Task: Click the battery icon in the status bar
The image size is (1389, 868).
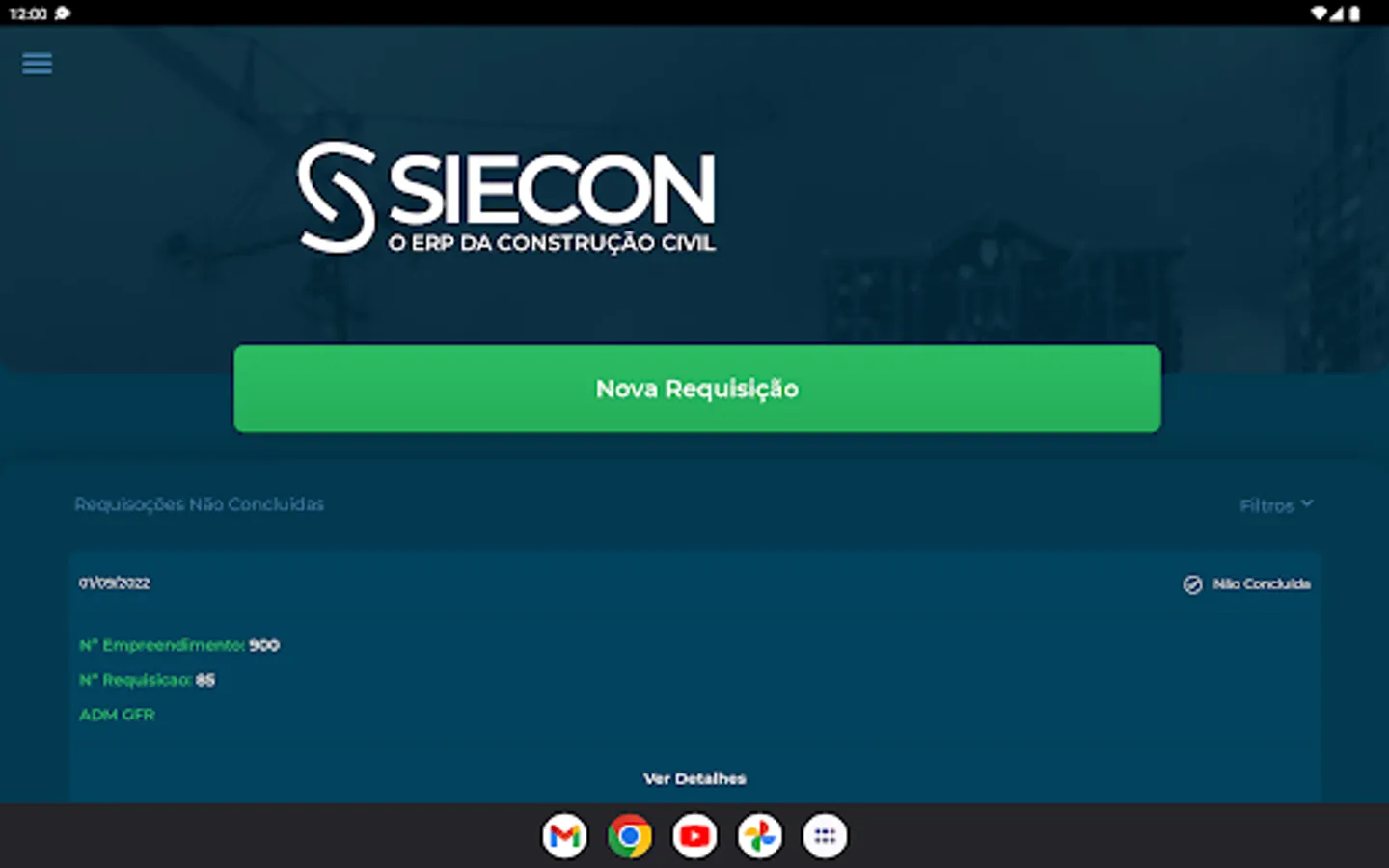Action: tap(1354, 14)
